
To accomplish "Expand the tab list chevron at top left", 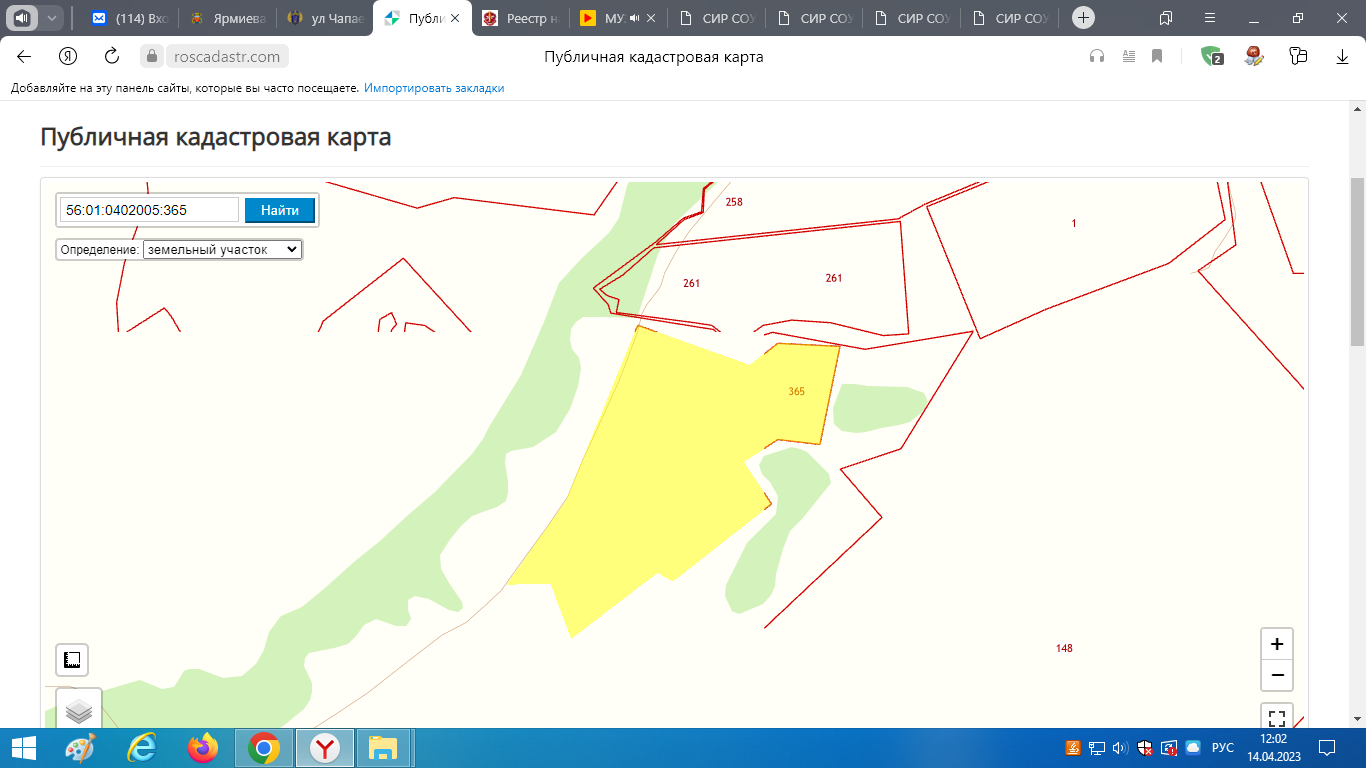I will tap(52, 18).
